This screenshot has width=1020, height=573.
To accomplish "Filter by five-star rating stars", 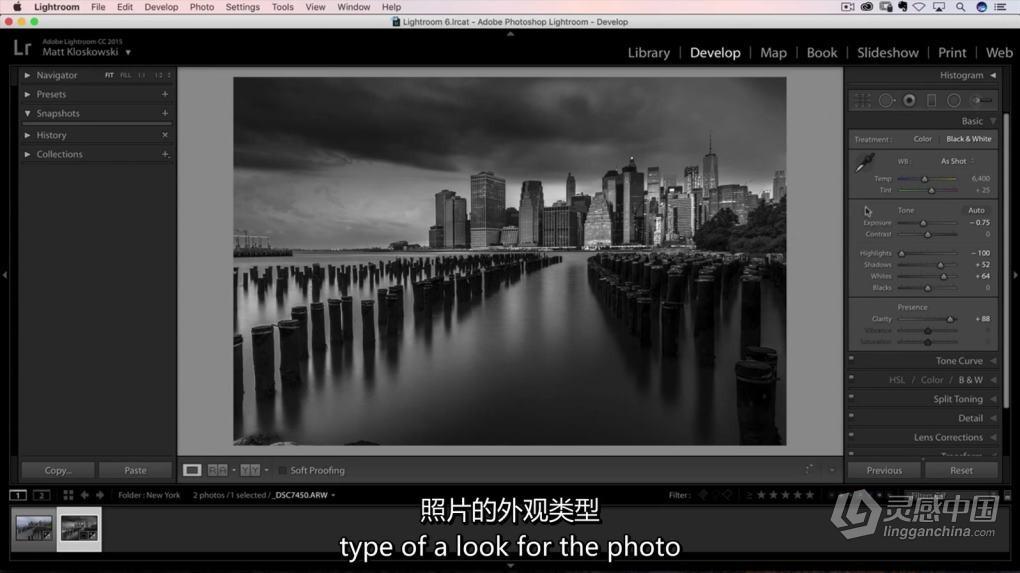I will [x=785, y=495].
